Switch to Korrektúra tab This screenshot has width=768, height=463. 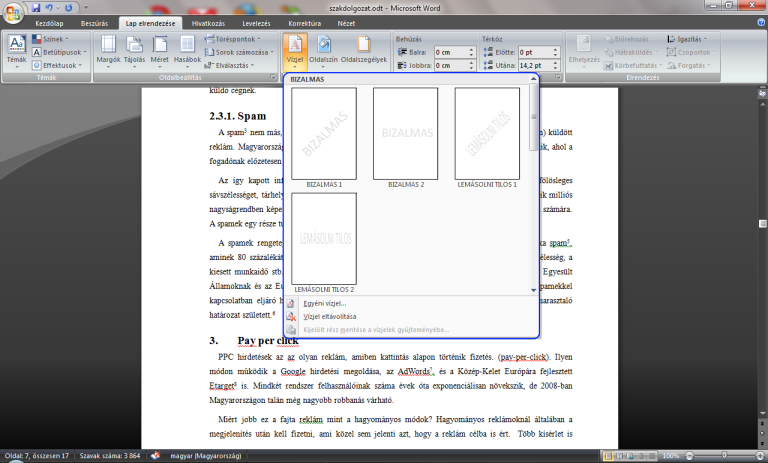(305, 23)
